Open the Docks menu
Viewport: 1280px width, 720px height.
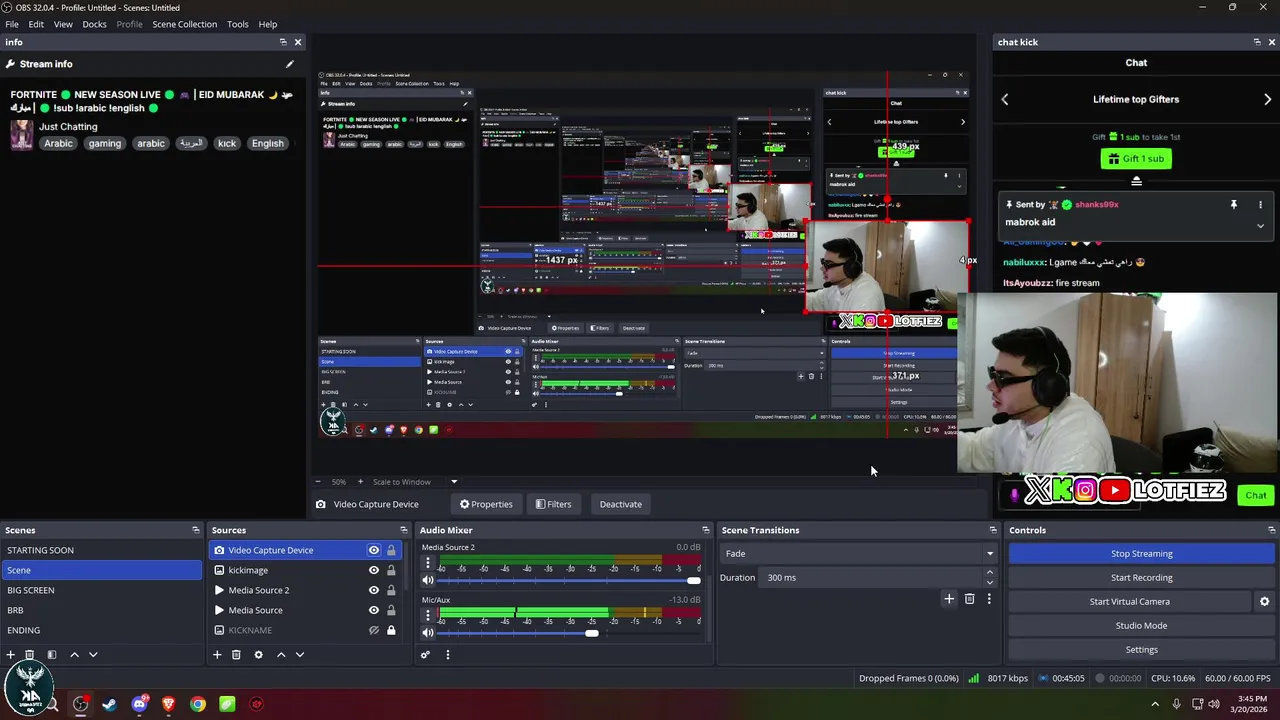click(94, 24)
